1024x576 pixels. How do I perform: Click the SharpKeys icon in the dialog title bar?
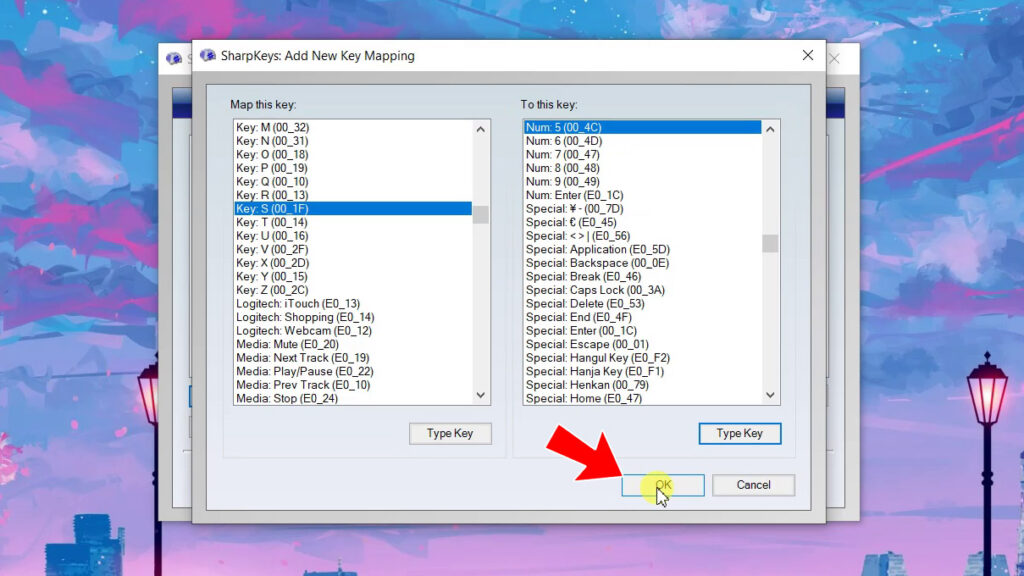coord(208,56)
